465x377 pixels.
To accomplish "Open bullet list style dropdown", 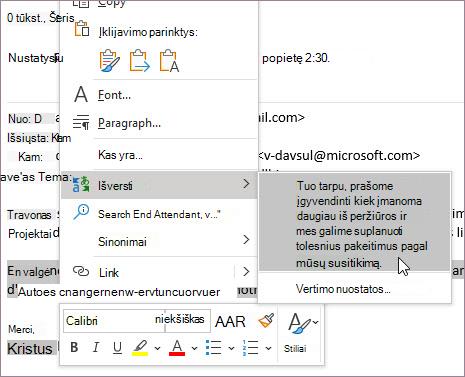I will (231, 348).
